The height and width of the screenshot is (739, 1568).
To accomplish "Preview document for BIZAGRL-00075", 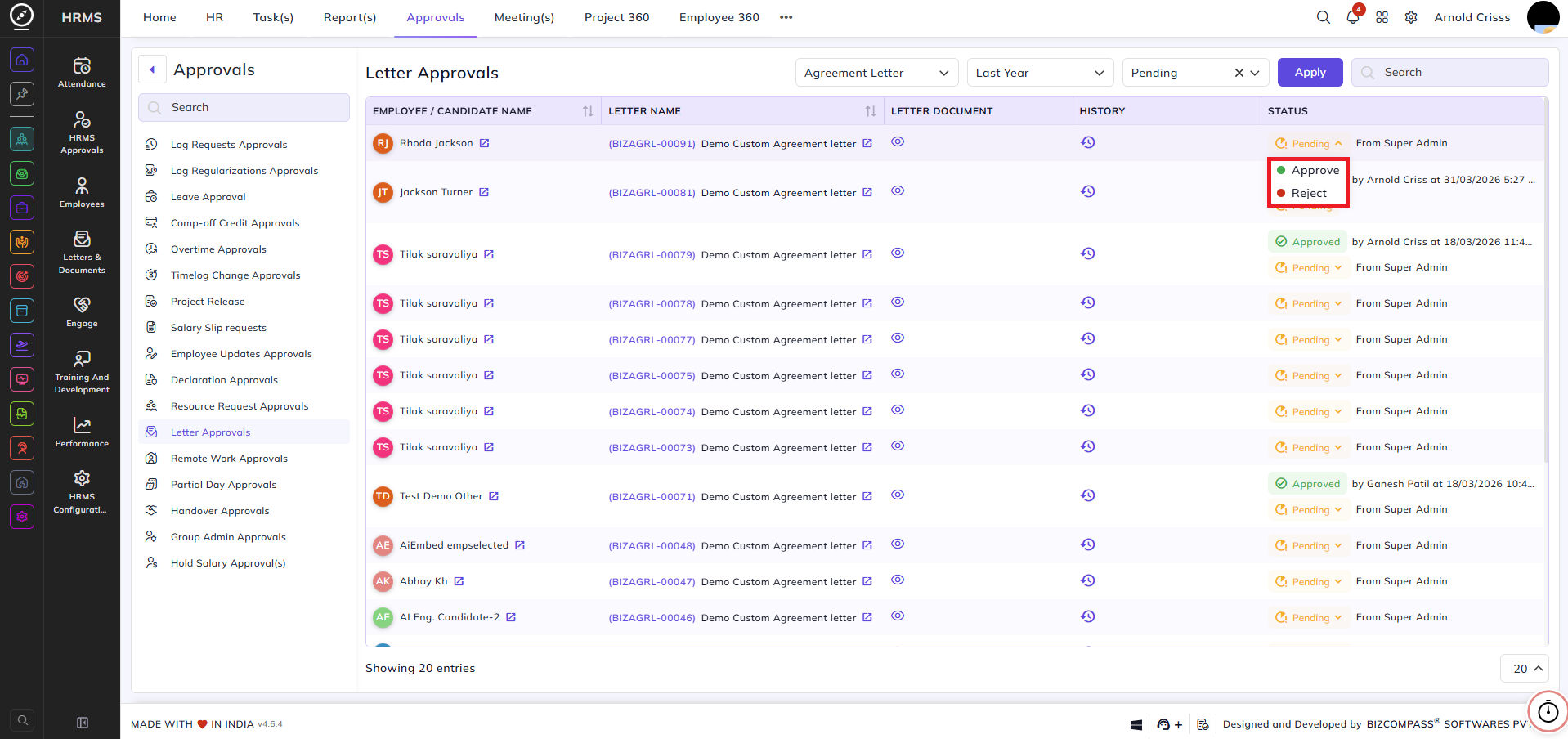I will [x=898, y=374].
